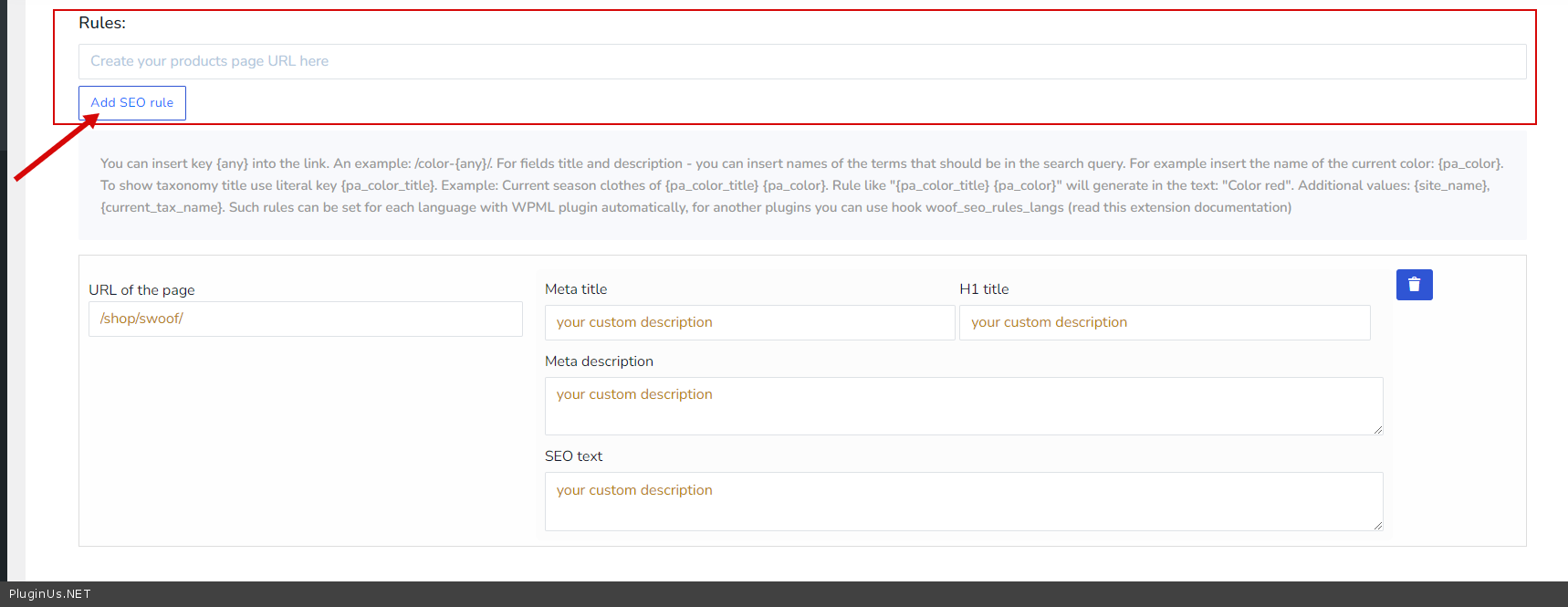Click the red arrow pointing to Add SEO rule
This screenshot has width=1568, height=607.
55,148
